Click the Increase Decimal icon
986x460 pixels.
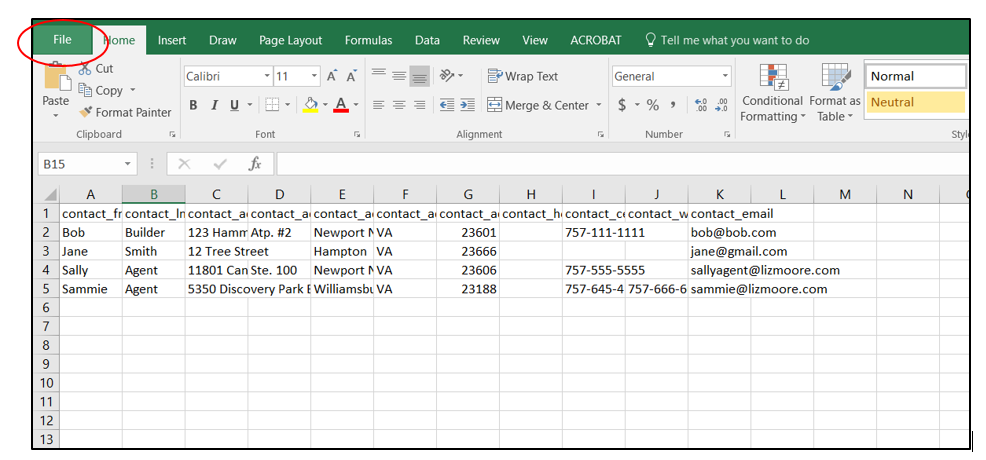(700, 105)
